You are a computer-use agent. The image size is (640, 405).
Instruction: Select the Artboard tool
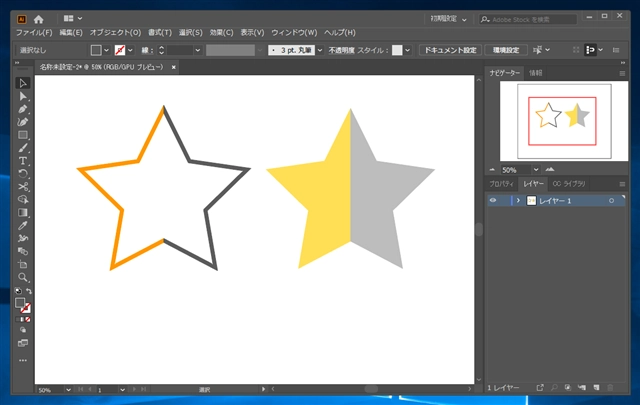[x=23, y=264]
